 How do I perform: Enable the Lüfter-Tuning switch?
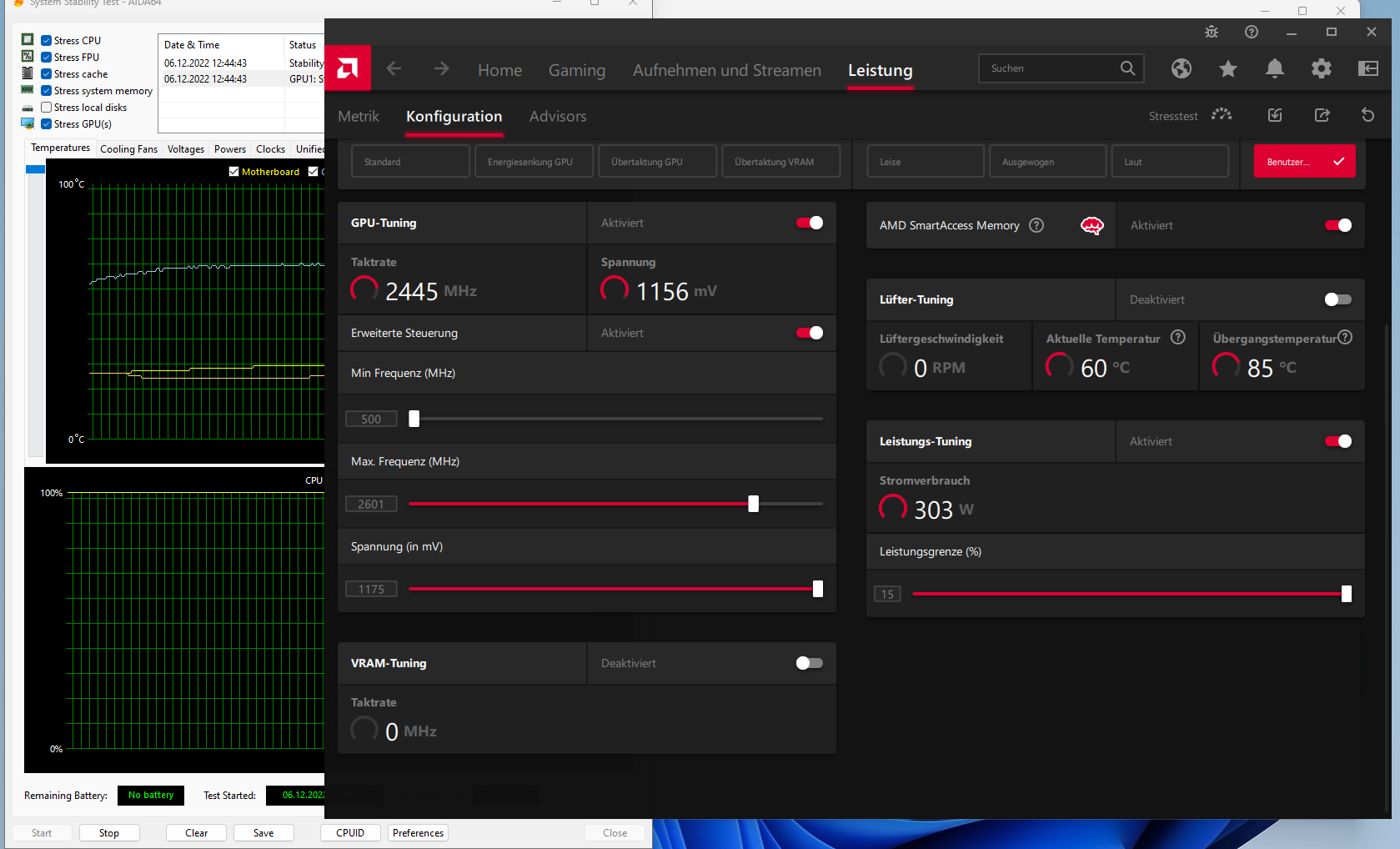click(1338, 299)
